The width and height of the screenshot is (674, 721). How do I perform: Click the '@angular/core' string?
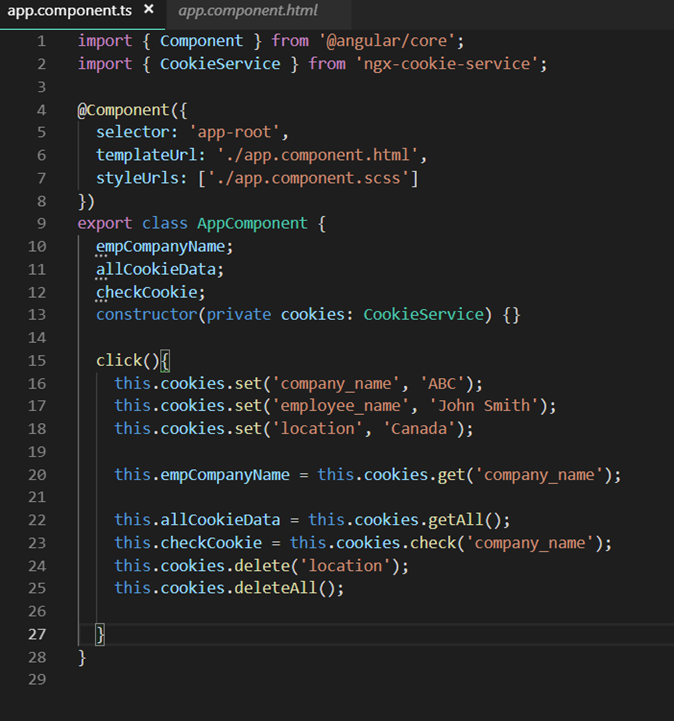[387, 41]
